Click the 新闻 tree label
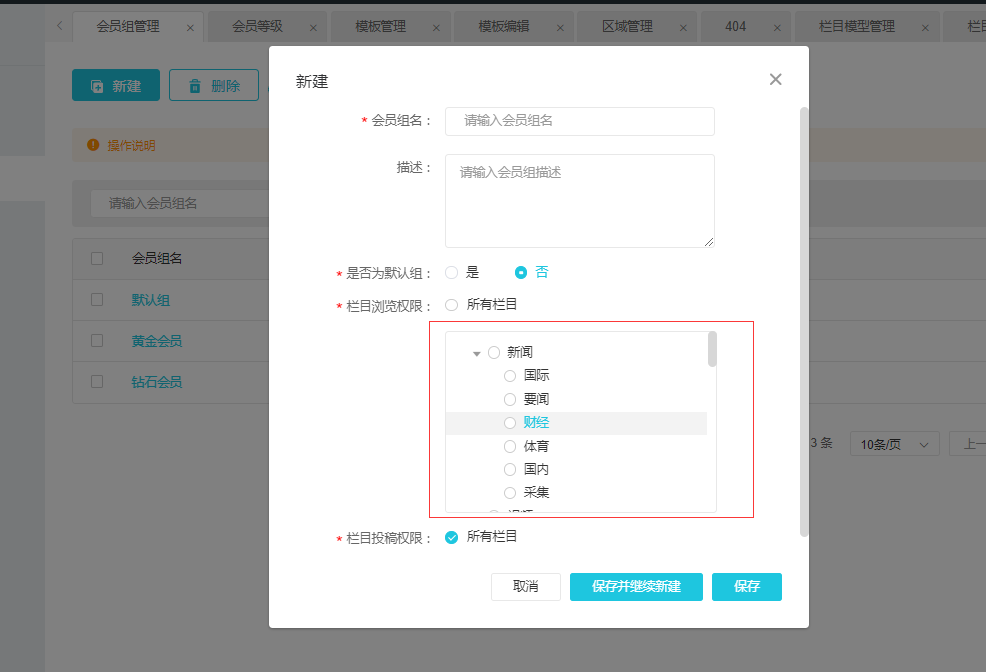 (x=519, y=352)
